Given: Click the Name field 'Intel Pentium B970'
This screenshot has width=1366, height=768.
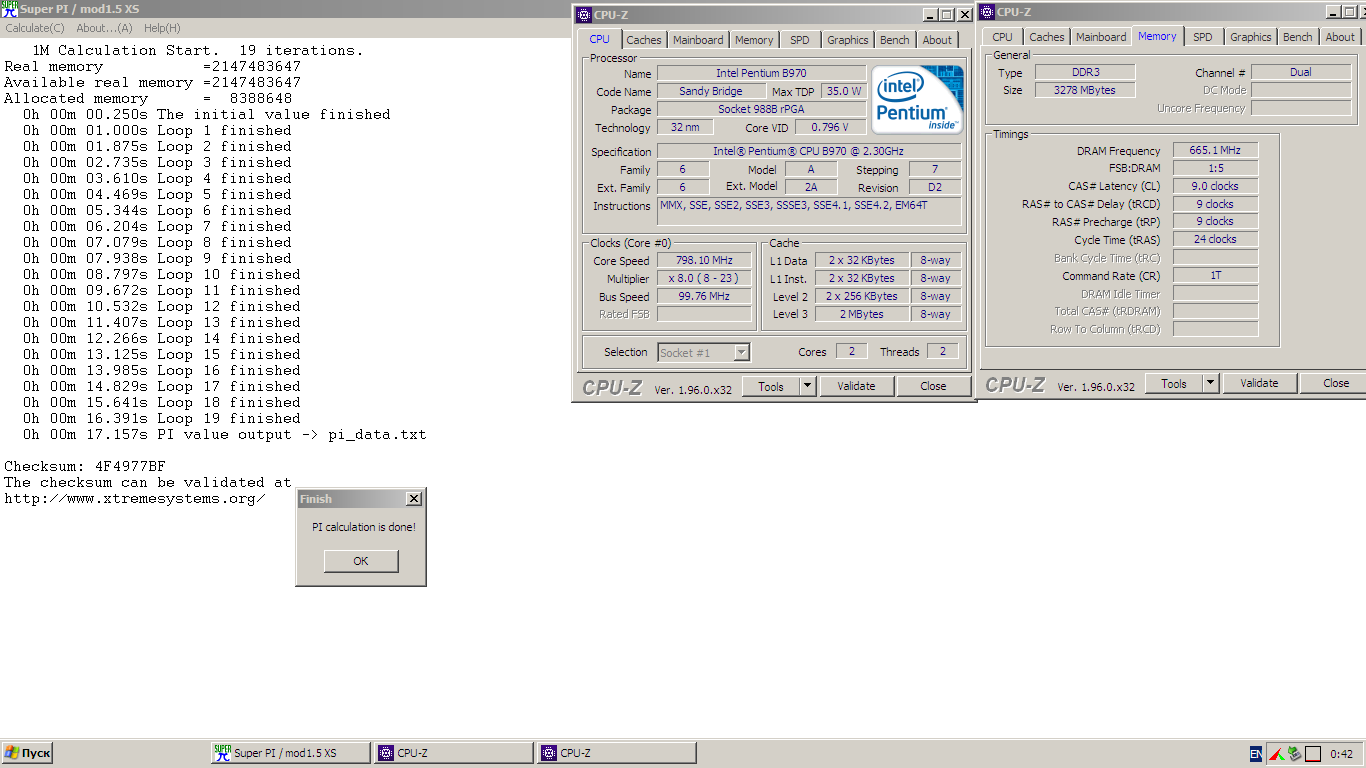Looking at the screenshot, I should [x=761, y=74].
